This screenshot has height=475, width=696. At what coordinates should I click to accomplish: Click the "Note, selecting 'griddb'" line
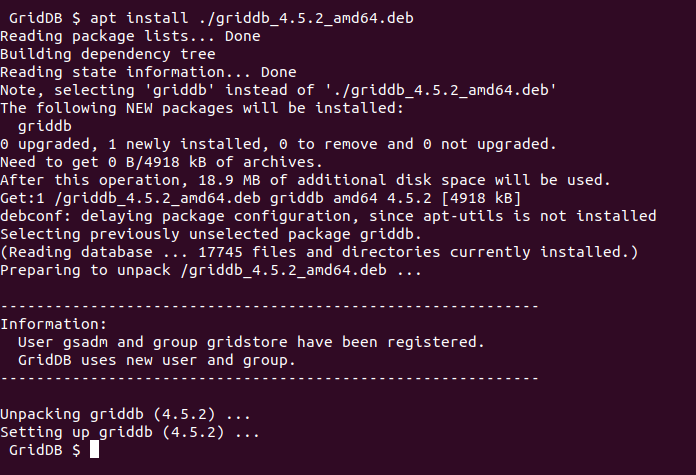click(278, 90)
